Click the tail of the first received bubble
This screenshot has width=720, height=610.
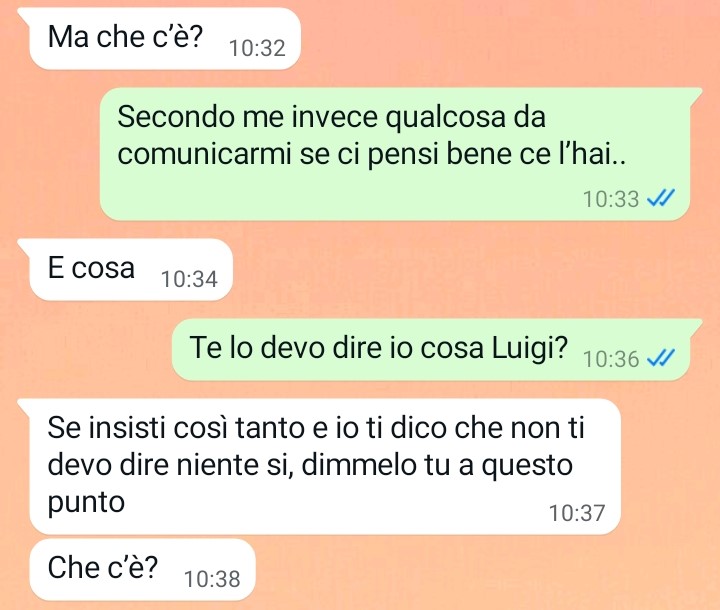[x=23, y=14]
